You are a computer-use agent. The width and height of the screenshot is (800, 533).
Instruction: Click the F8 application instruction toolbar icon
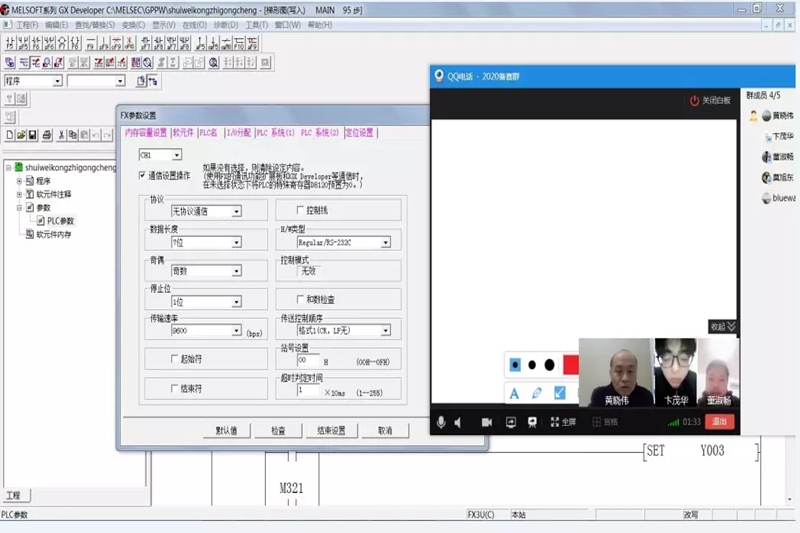[x=75, y=43]
